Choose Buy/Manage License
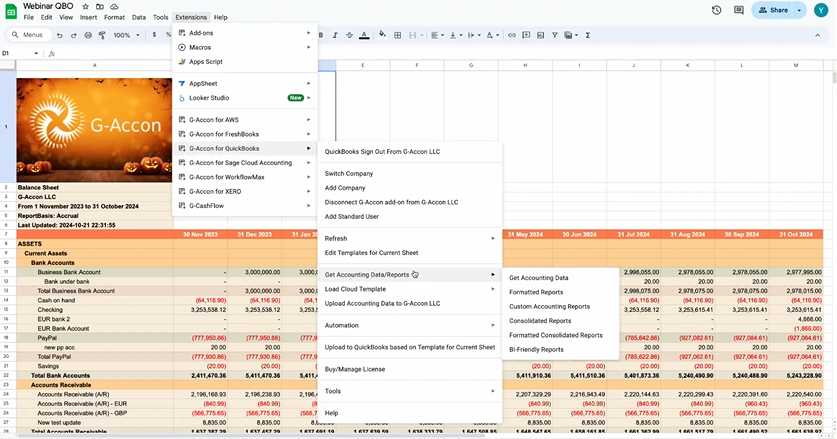The image size is (837, 439). tap(410, 369)
